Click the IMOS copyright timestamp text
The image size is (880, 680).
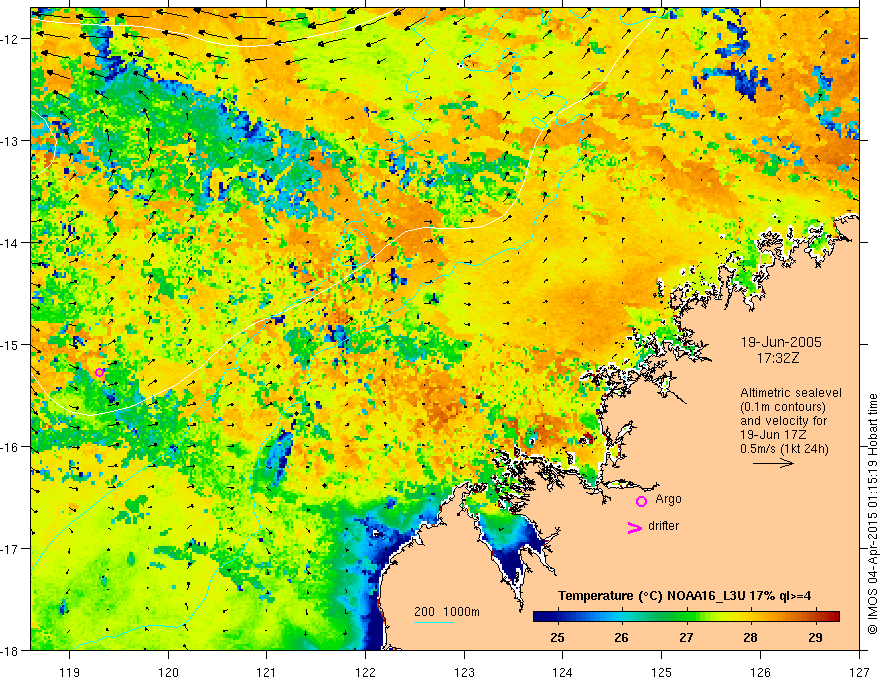(872, 514)
